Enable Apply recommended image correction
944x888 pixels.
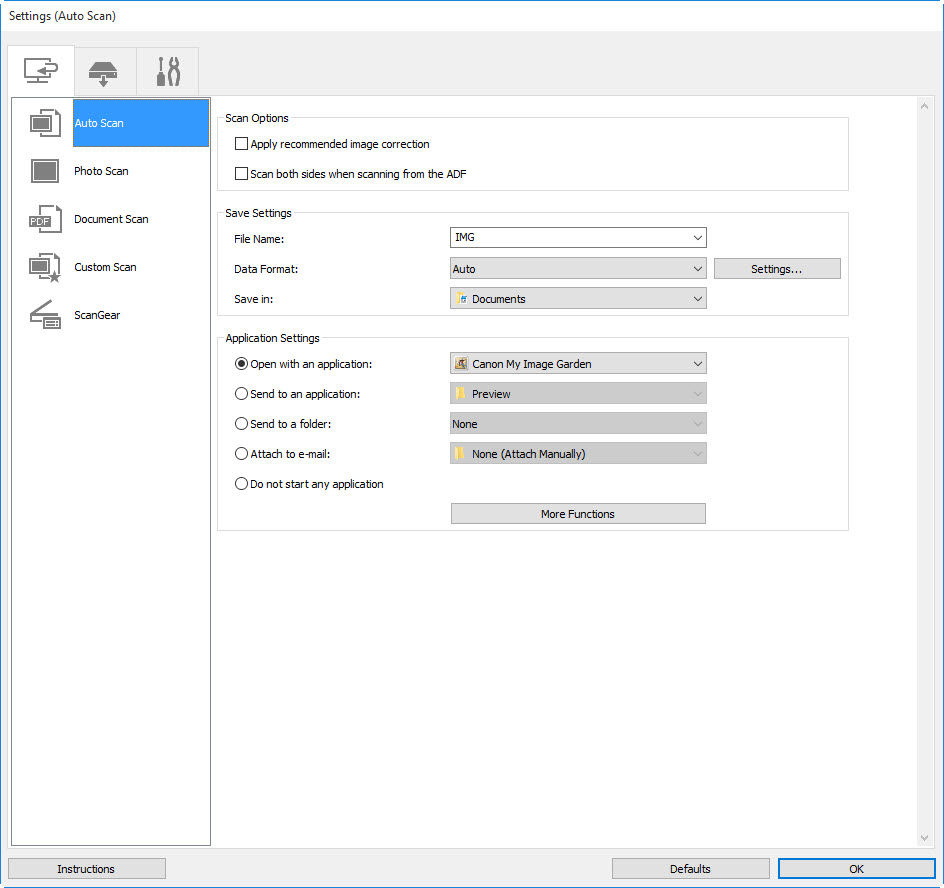coord(241,143)
